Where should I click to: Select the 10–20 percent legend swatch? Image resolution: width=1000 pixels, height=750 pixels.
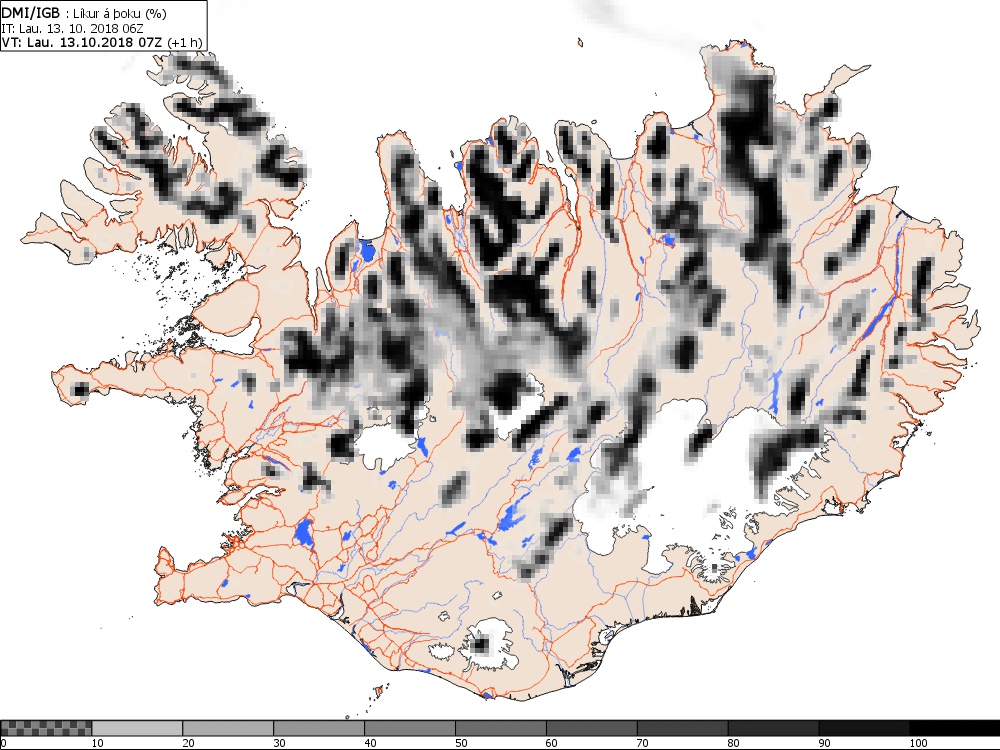coord(137,728)
